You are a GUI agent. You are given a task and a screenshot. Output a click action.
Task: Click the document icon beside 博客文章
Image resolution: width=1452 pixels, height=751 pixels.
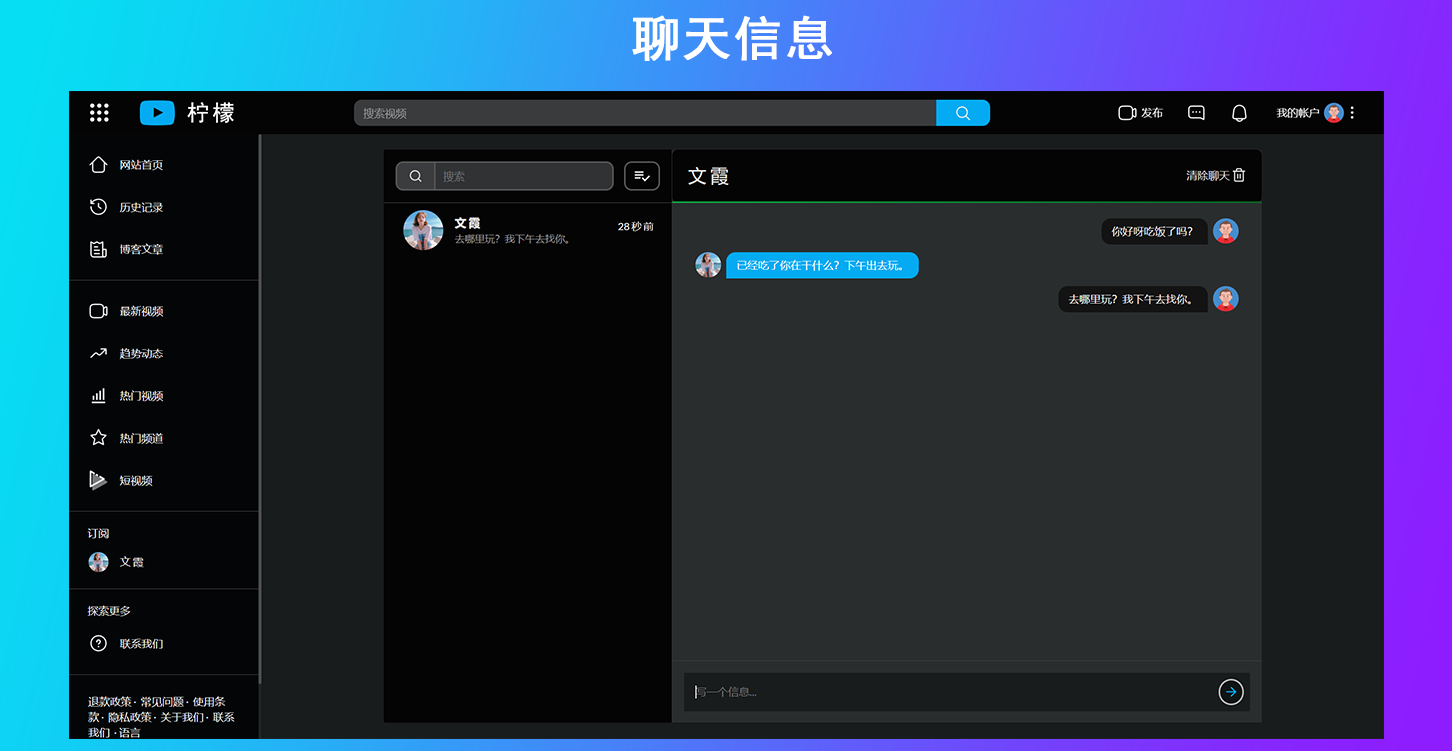pyautogui.click(x=98, y=249)
